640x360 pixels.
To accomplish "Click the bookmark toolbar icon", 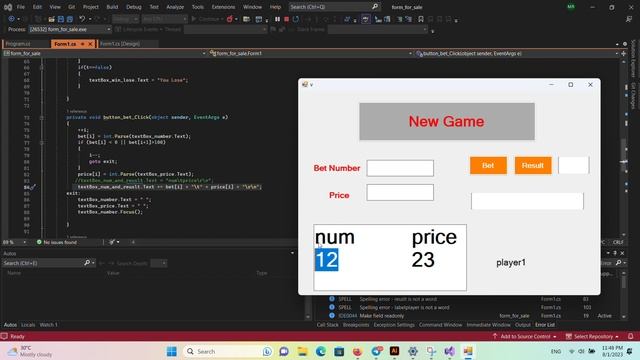I will [x=421, y=19].
